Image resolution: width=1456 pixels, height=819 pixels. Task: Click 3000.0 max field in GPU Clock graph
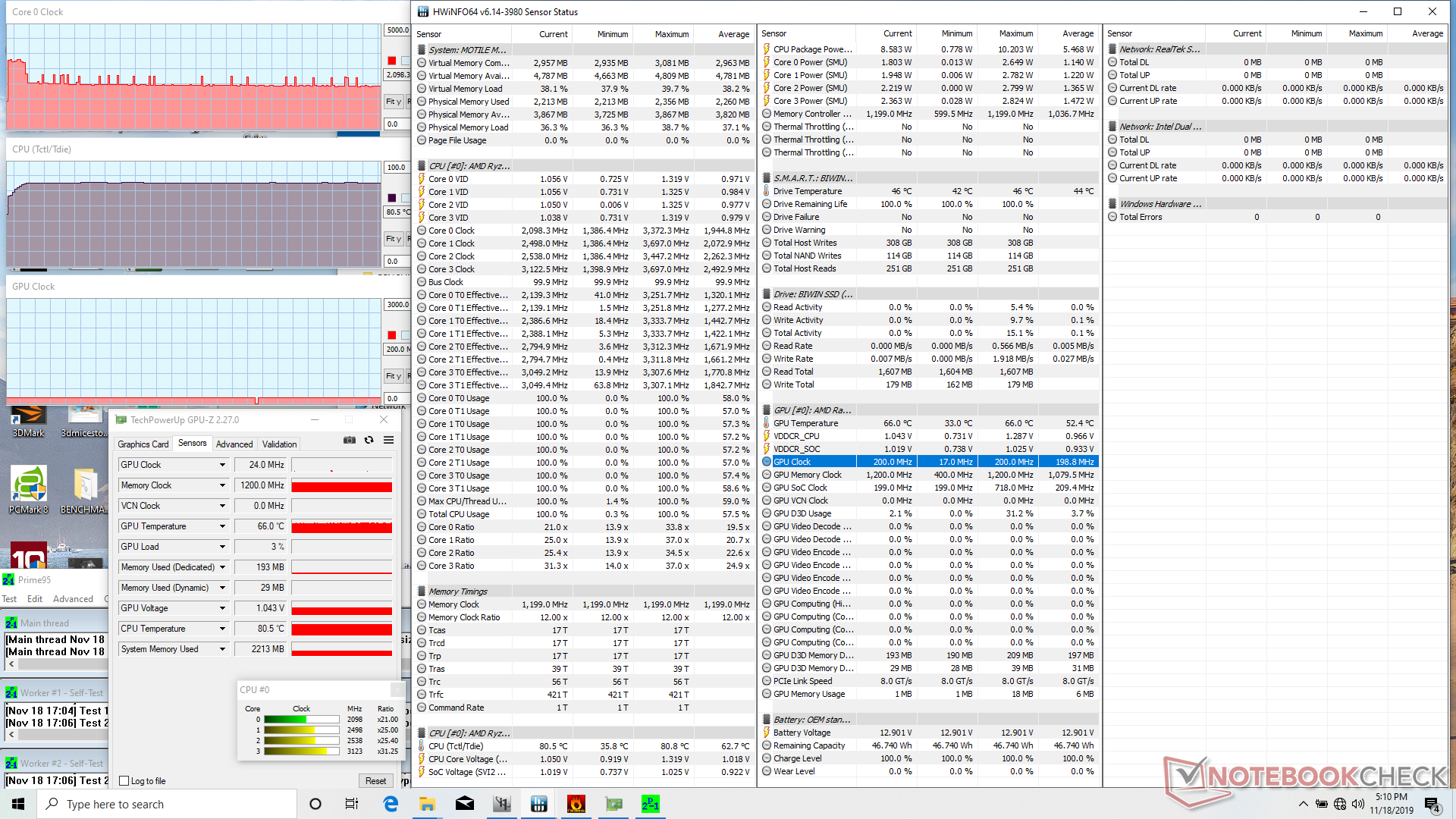[397, 305]
